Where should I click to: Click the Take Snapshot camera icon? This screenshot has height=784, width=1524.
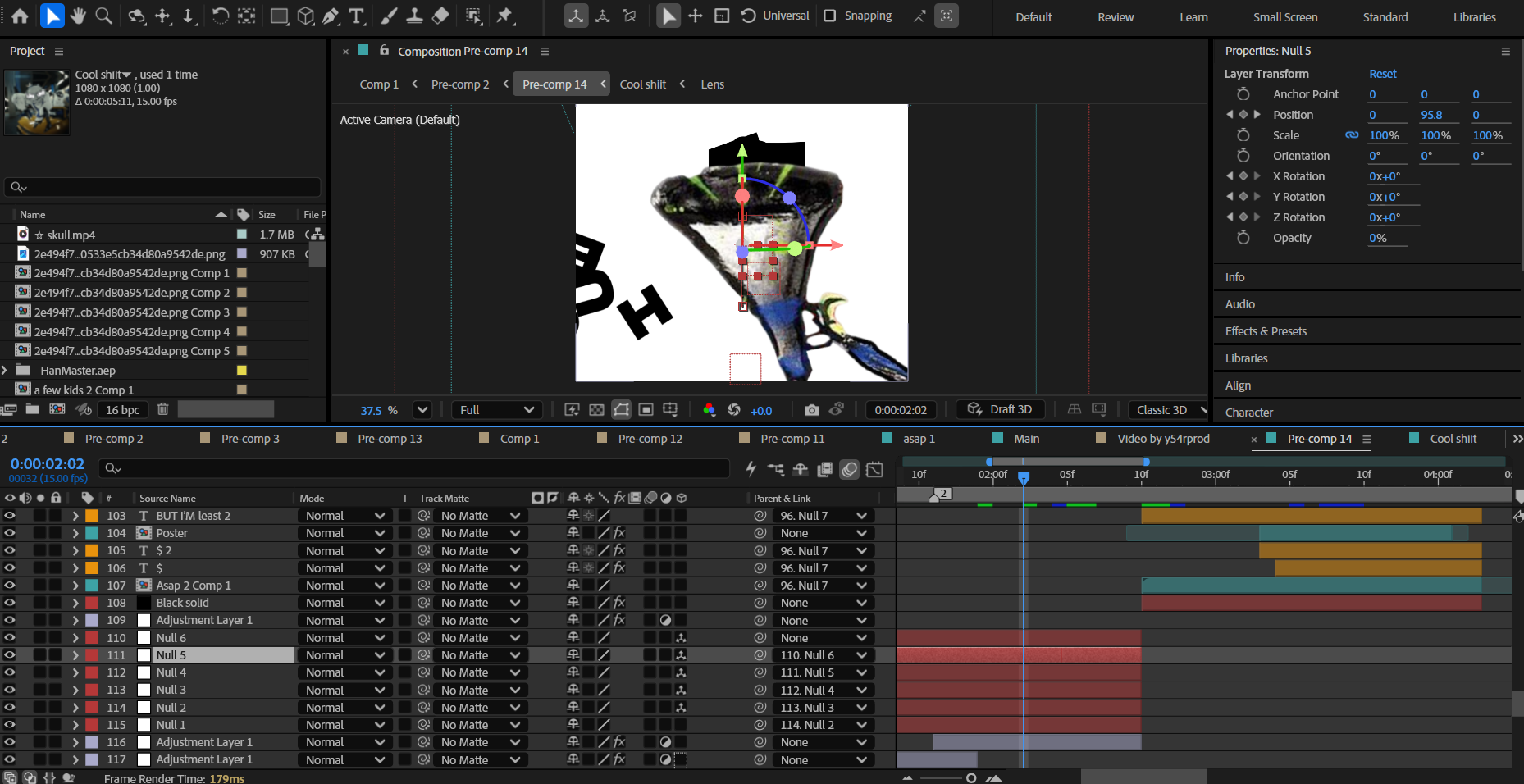click(x=811, y=410)
